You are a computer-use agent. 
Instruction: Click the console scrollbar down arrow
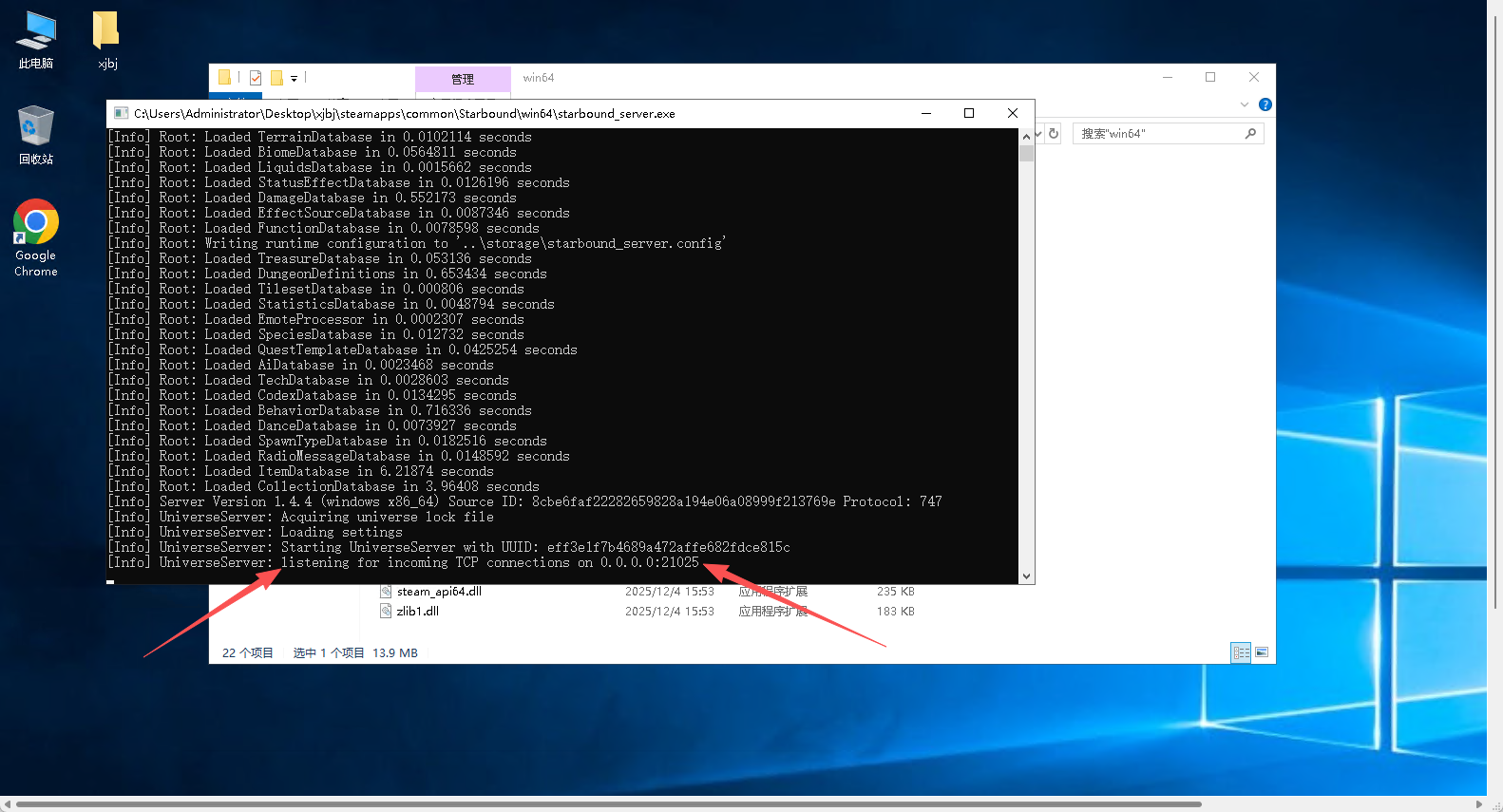1026,576
